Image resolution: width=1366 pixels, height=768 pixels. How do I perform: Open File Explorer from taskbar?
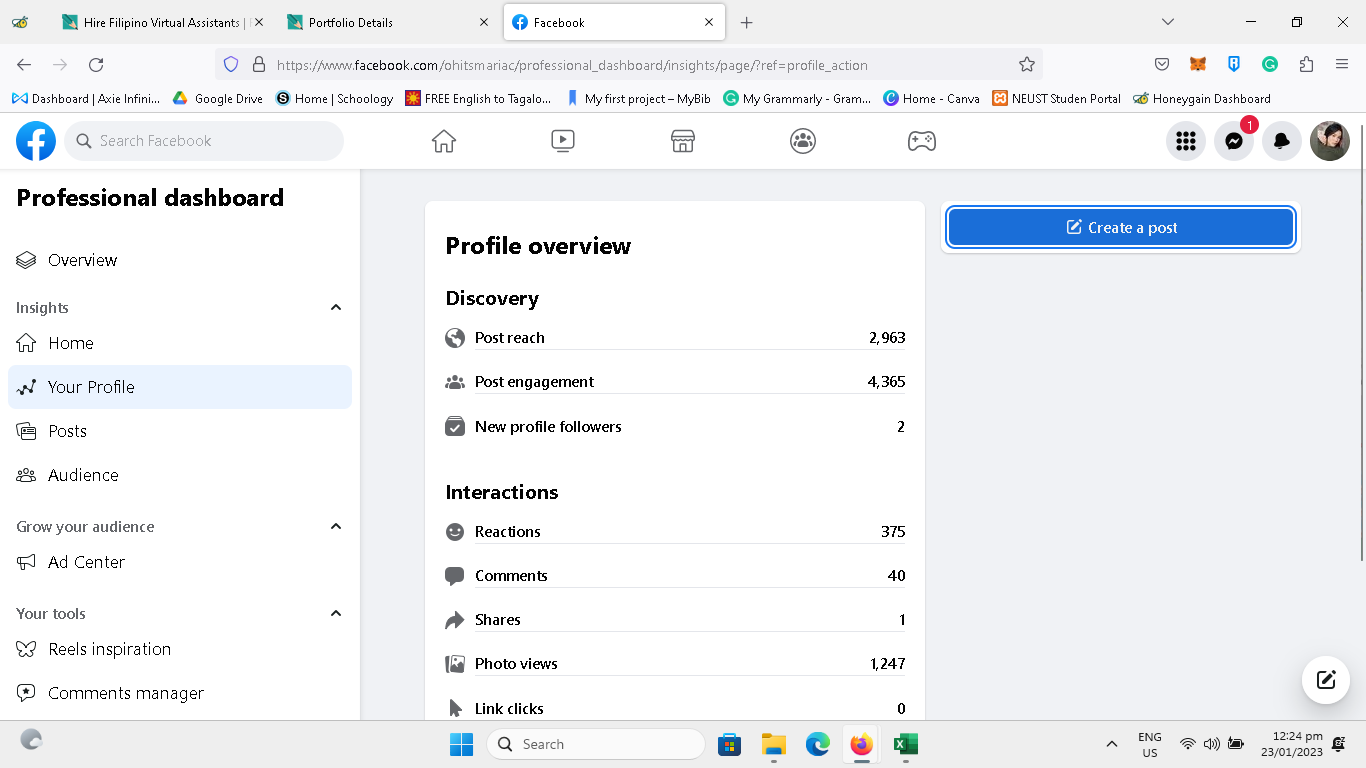(774, 744)
